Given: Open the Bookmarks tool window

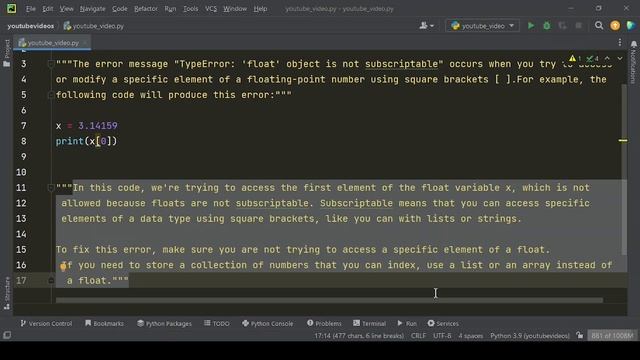Looking at the screenshot, I should pos(104,323).
